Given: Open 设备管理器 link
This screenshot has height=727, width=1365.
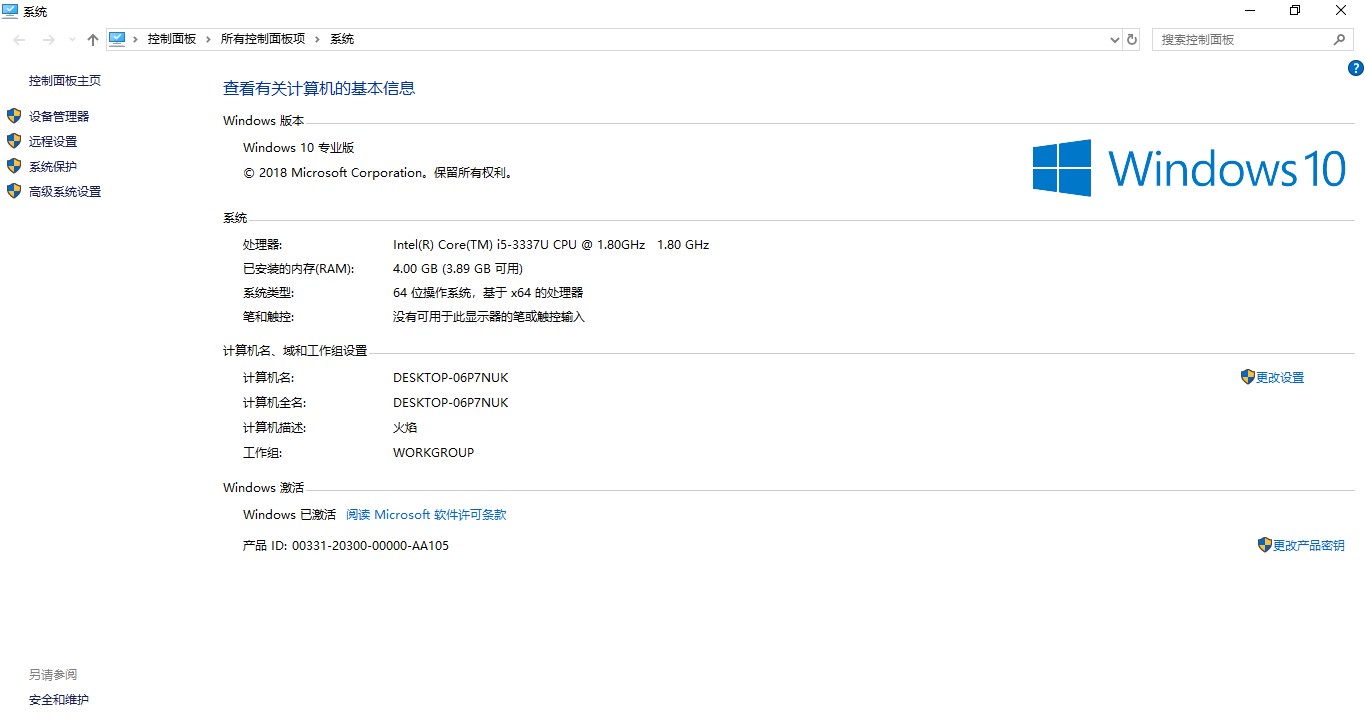Looking at the screenshot, I should (x=59, y=117).
